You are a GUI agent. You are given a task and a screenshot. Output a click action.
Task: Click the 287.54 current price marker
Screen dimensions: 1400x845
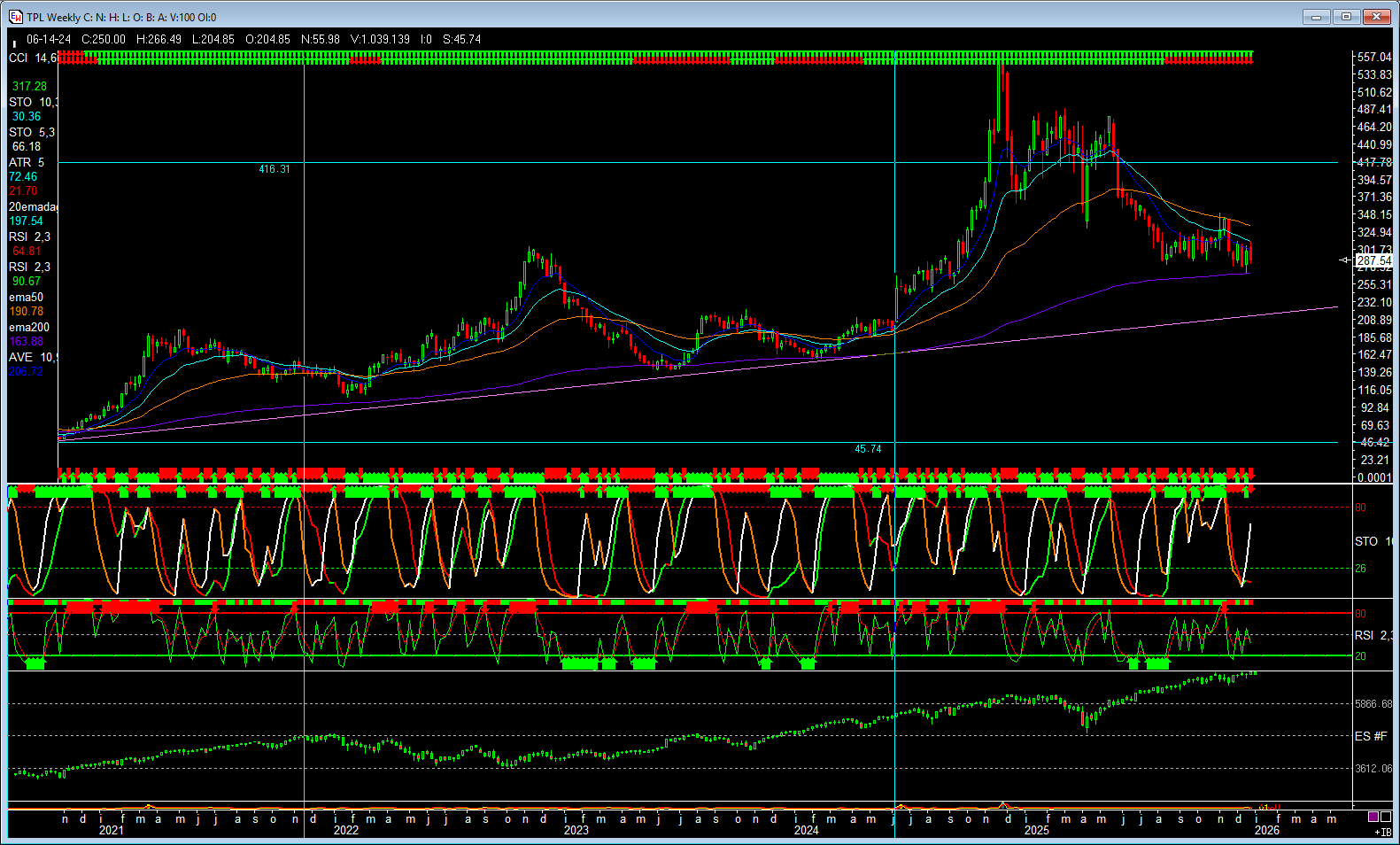1373,260
